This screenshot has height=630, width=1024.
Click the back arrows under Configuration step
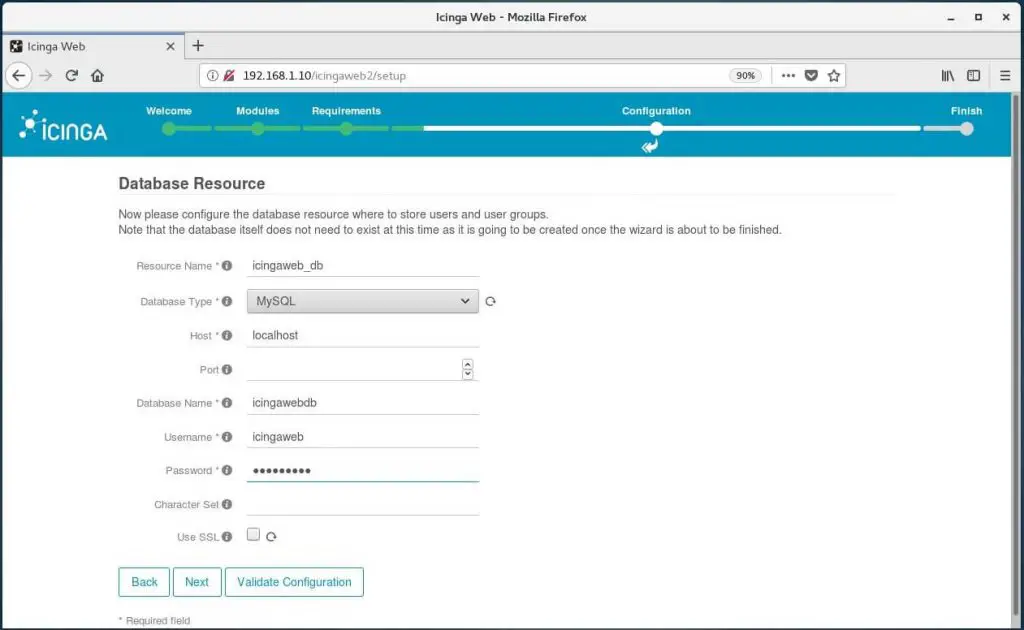pyautogui.click(x=650, y=146)
